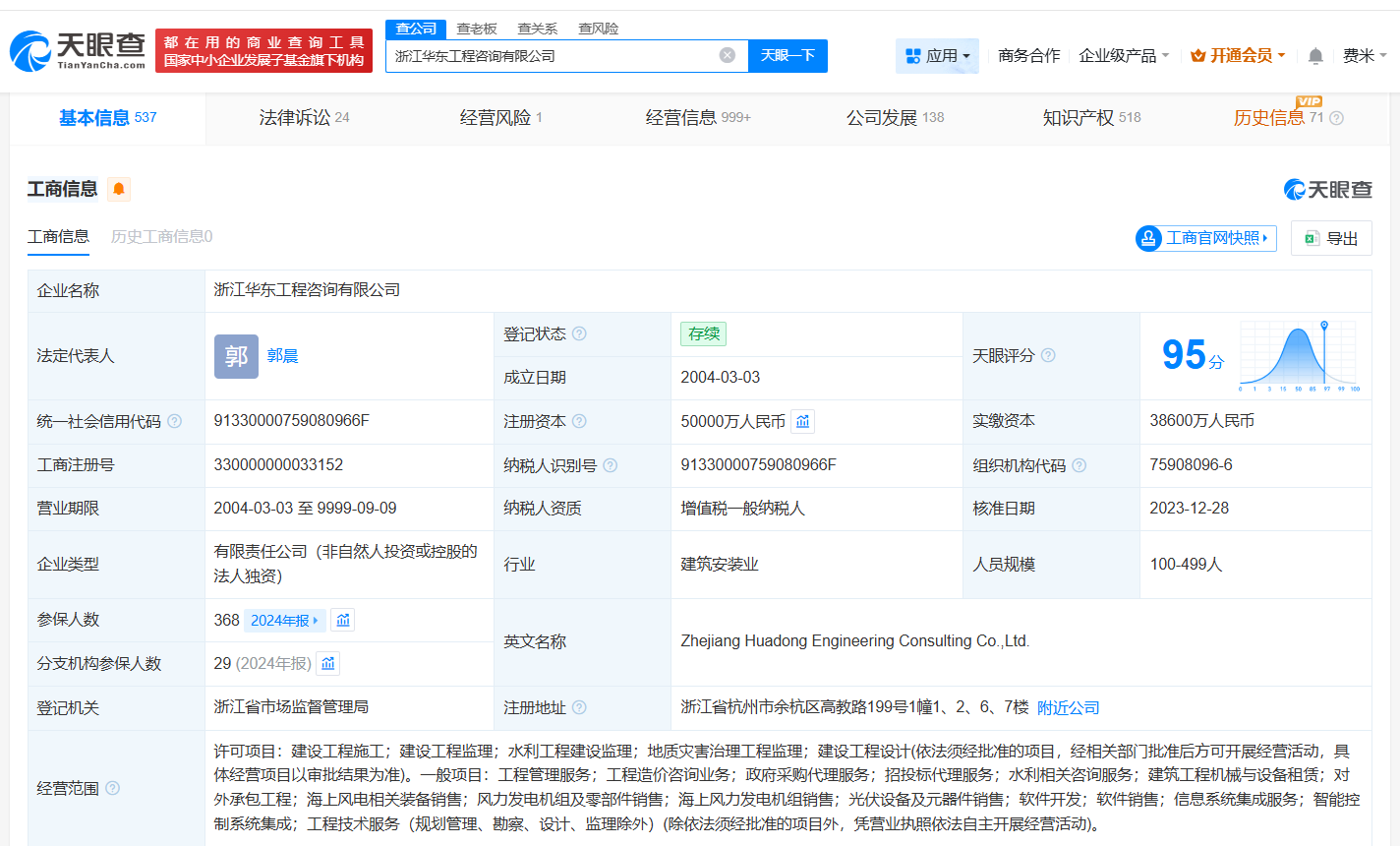Click the help icon beside 统一社会信用代码
Screen dimensions: 1400x846
click(175, 421)
